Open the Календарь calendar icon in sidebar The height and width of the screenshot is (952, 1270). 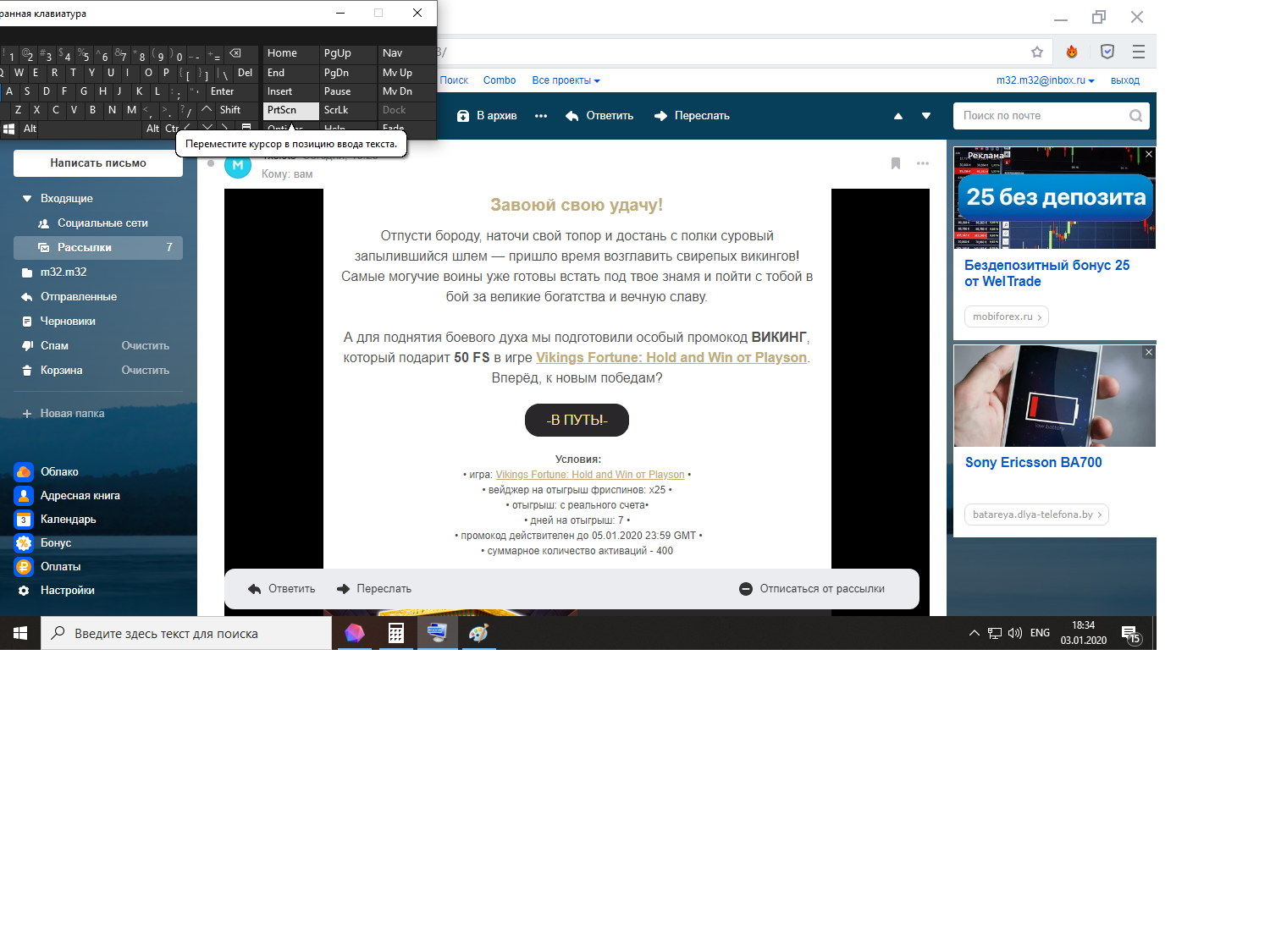pyautogui.click(x=24, y=520)
